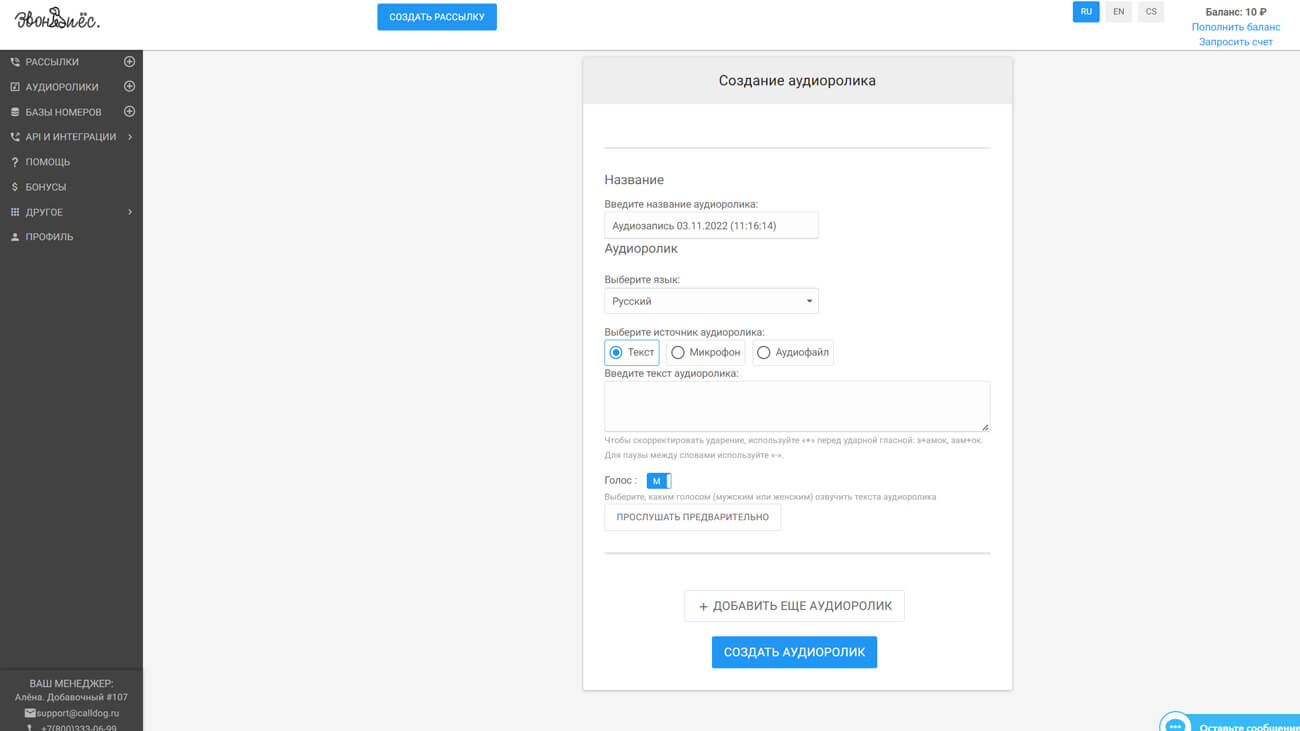Screen dimensions: 1300x731
Task: Click the dollar sign Бонусы icon
Action: pyautogui.click(x=15, y=187)
